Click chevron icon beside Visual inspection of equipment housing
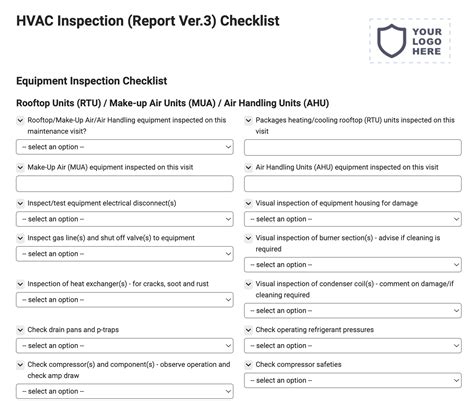Image resolution: width=474 pixels, height=401 pixels. point(248,203)
